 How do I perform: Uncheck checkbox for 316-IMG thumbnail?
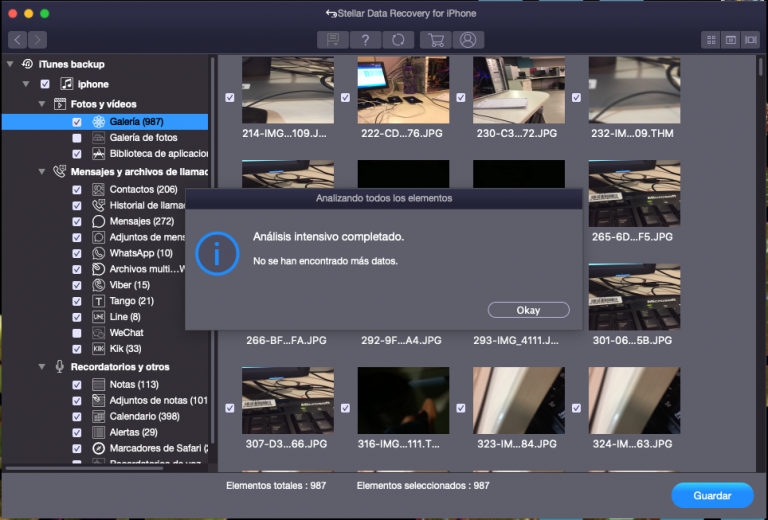coord(345,408)
